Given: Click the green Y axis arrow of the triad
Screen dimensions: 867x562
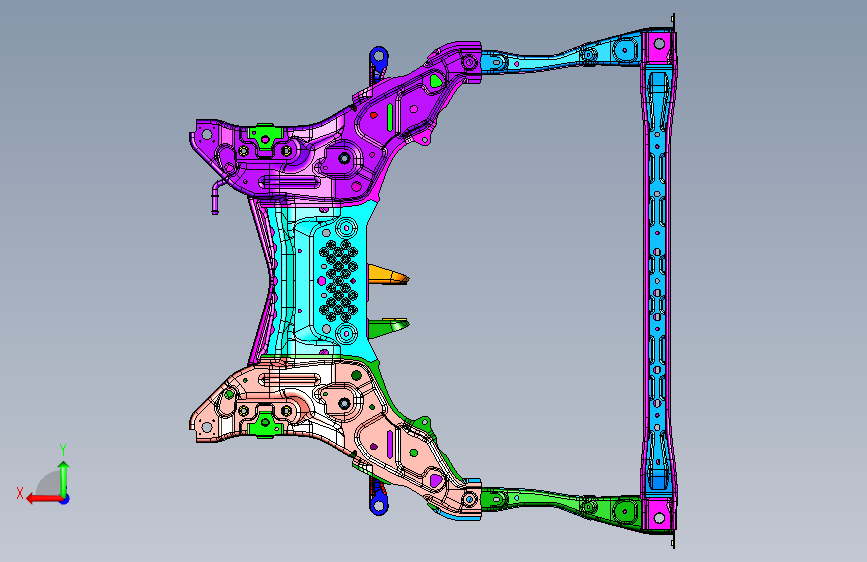Looking at the screenshot, I should 64,478.
